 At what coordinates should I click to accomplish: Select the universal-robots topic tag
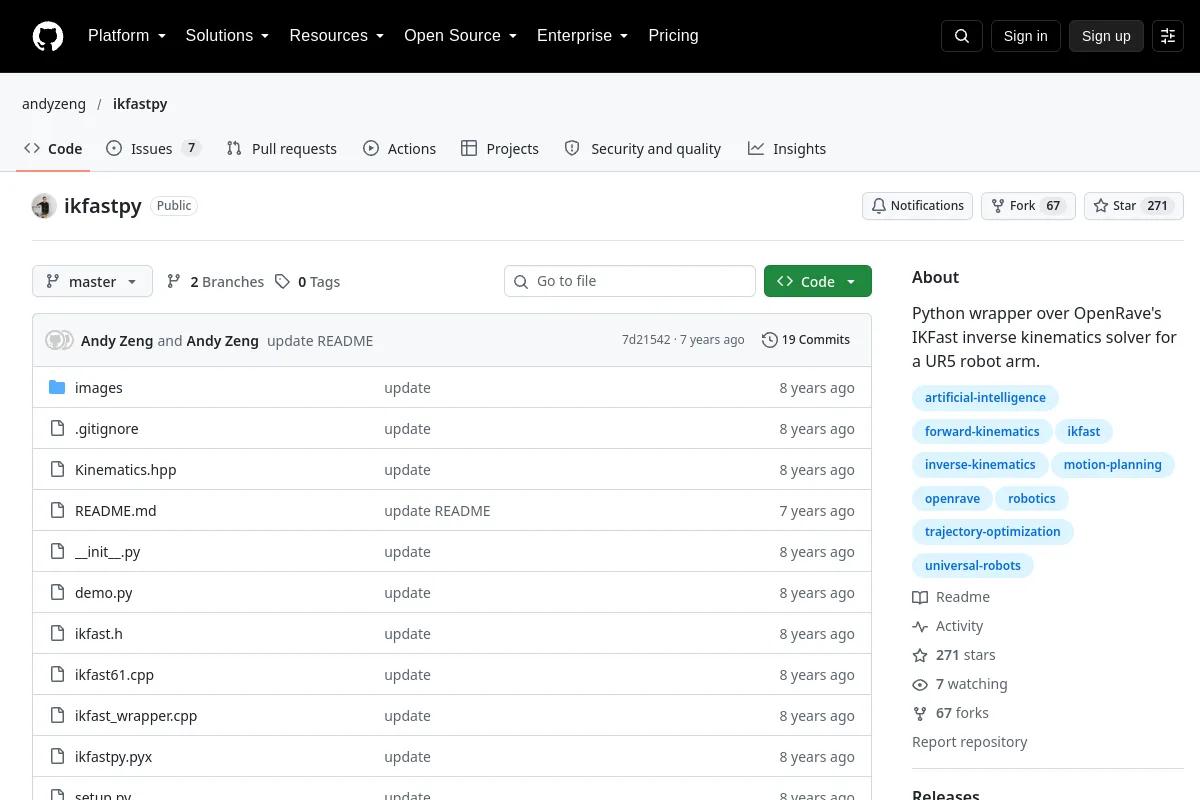click(973, 566)
